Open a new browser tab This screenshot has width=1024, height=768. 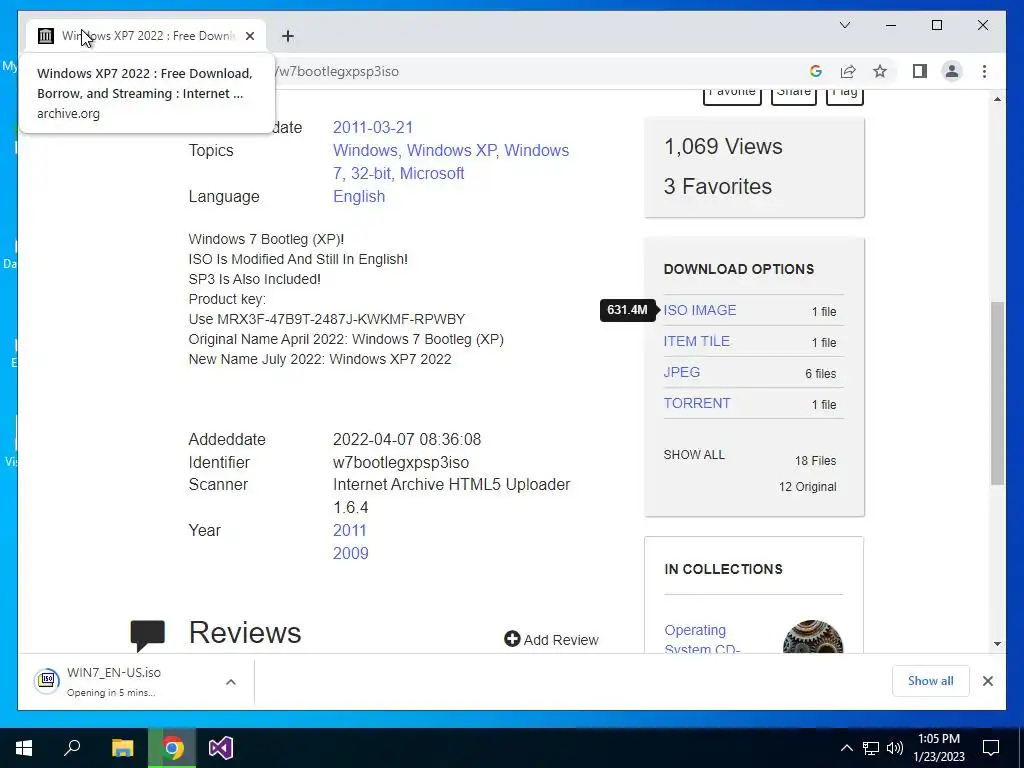[x=287, y=36]
